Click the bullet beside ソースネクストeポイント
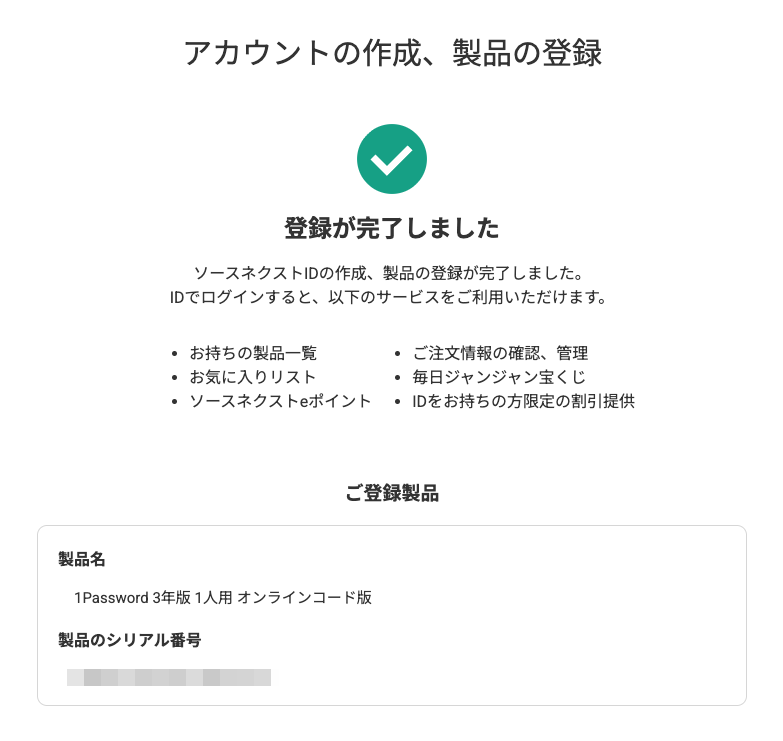 [176, 402]
